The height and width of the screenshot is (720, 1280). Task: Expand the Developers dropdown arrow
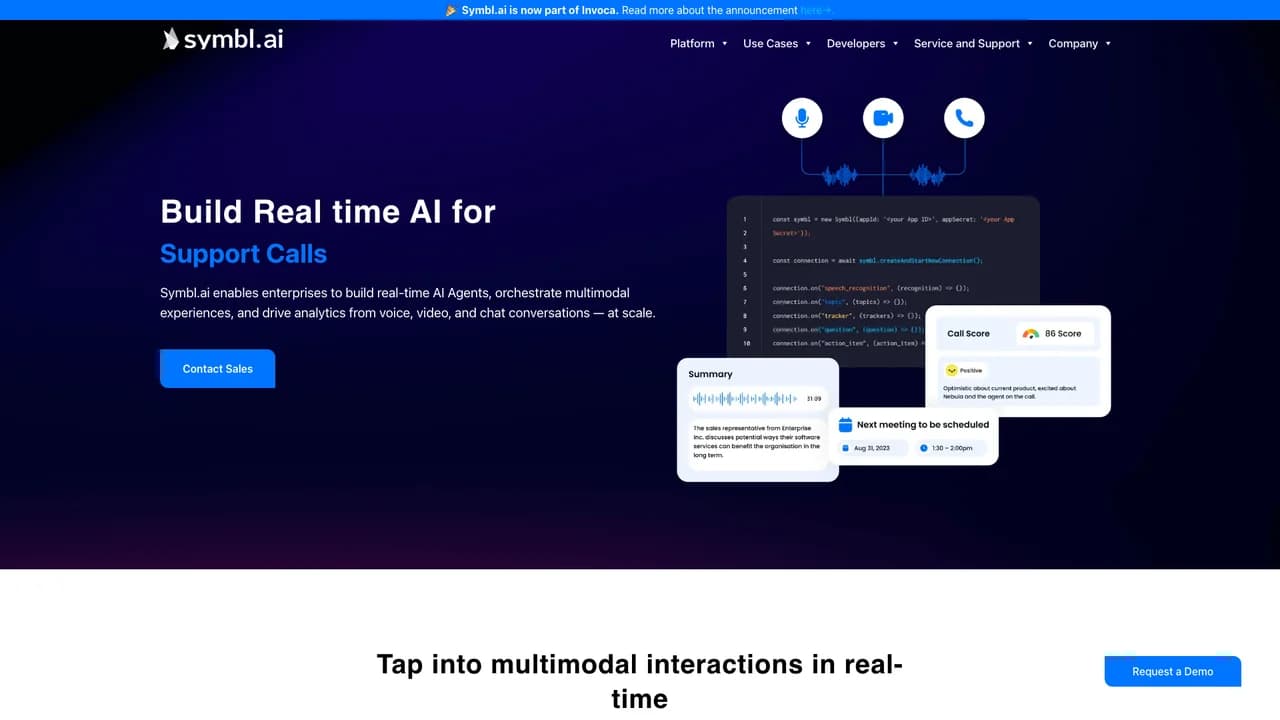click(x=895, y=44)
